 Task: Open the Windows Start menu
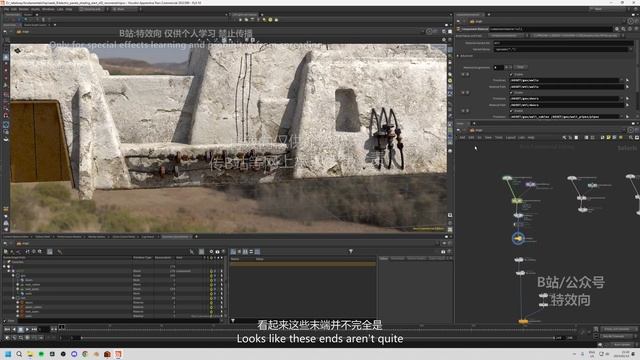coord(7,354)
